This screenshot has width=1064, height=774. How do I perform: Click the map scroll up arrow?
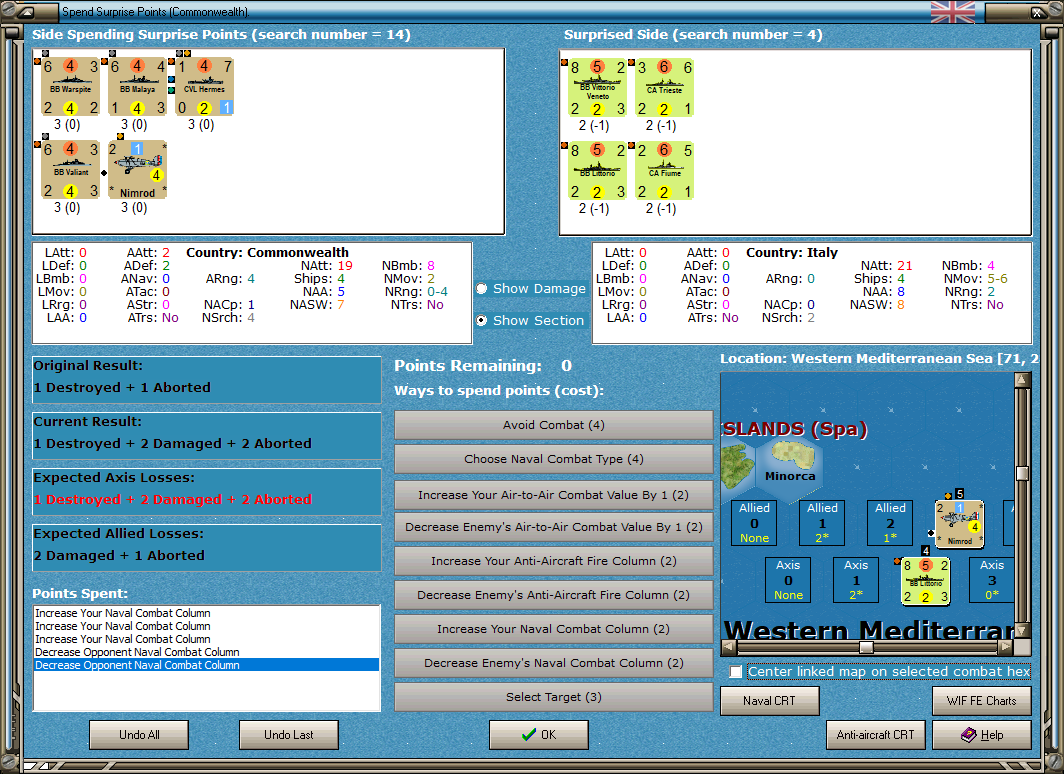[1022, 380]
